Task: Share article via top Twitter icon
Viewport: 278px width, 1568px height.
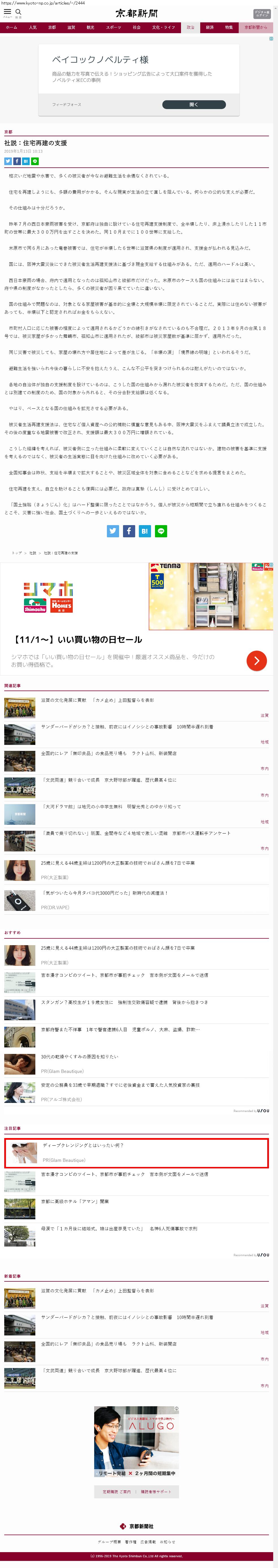Action: (x=8, y=161)
